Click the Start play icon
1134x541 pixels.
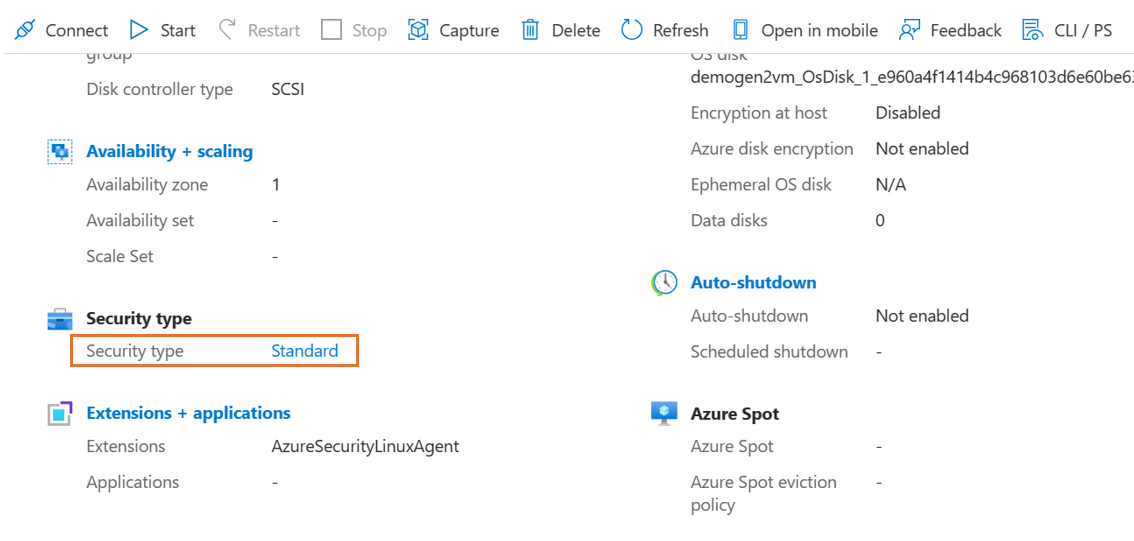(x=139, y=30)
